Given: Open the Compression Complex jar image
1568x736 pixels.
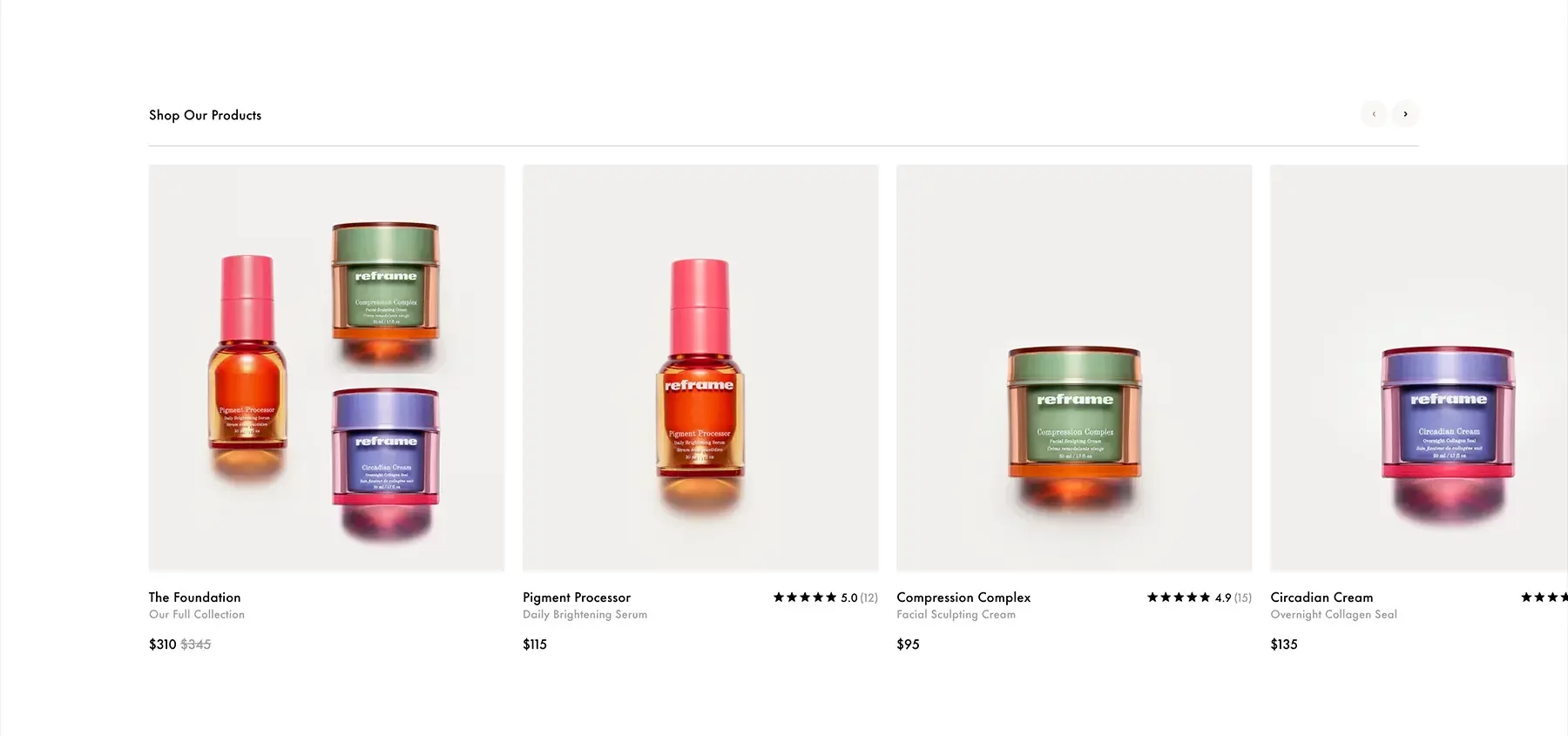Looking at the screenshot, I should 1074,368.
